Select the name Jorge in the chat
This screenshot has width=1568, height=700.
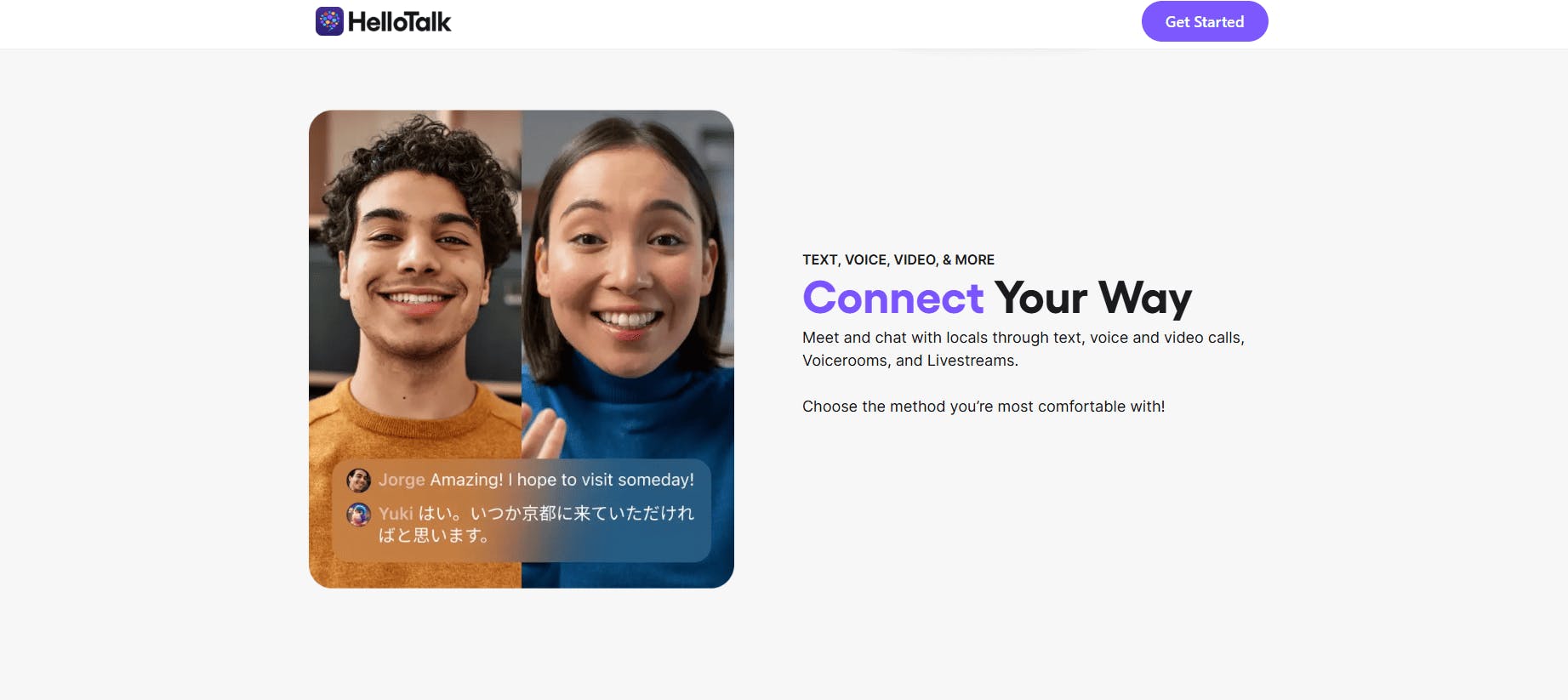click(x=402, y=480)
